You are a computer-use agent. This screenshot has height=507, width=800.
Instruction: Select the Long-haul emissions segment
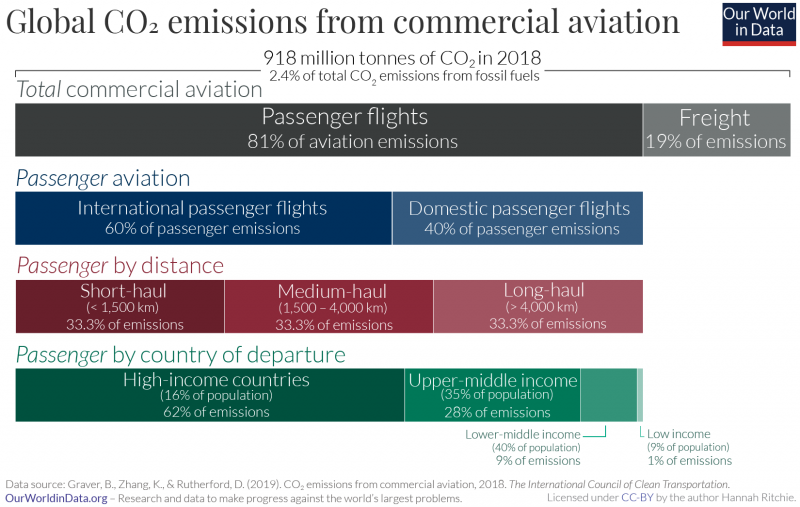click(x=538, y=307)
